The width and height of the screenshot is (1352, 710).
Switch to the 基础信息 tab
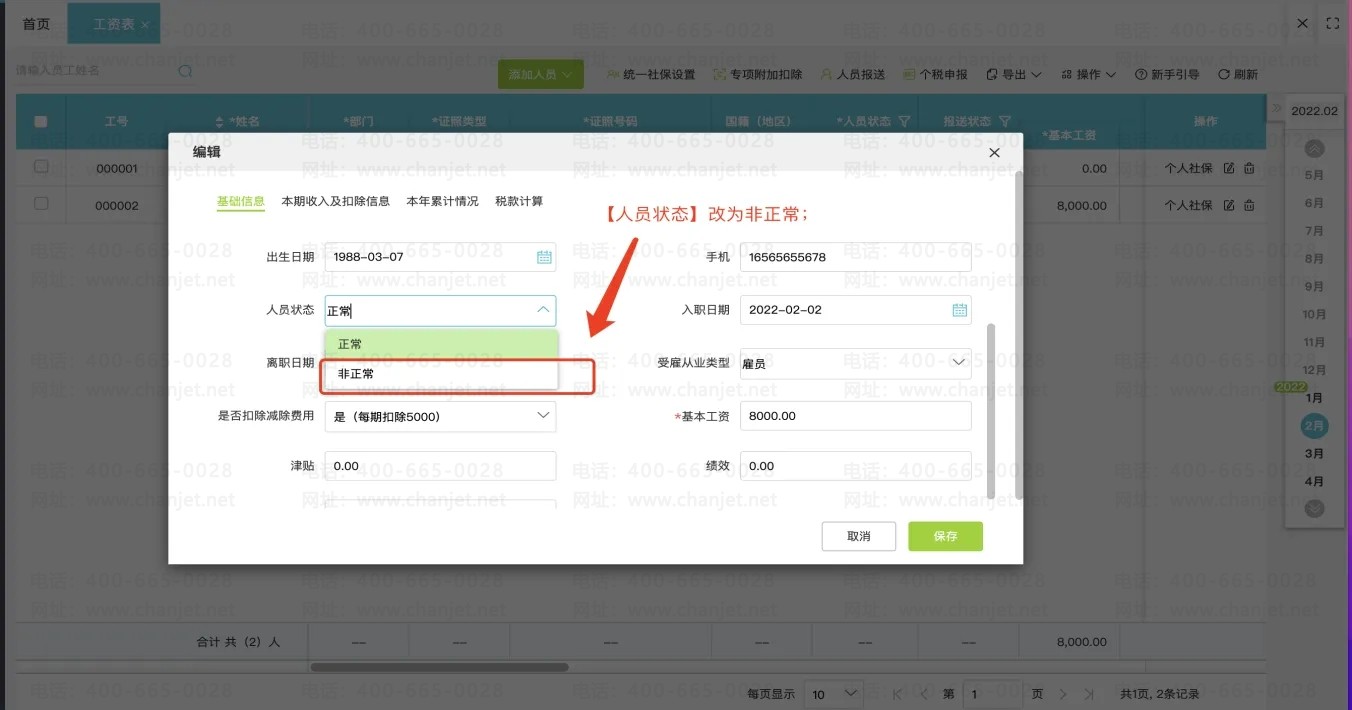coord(241,202)
